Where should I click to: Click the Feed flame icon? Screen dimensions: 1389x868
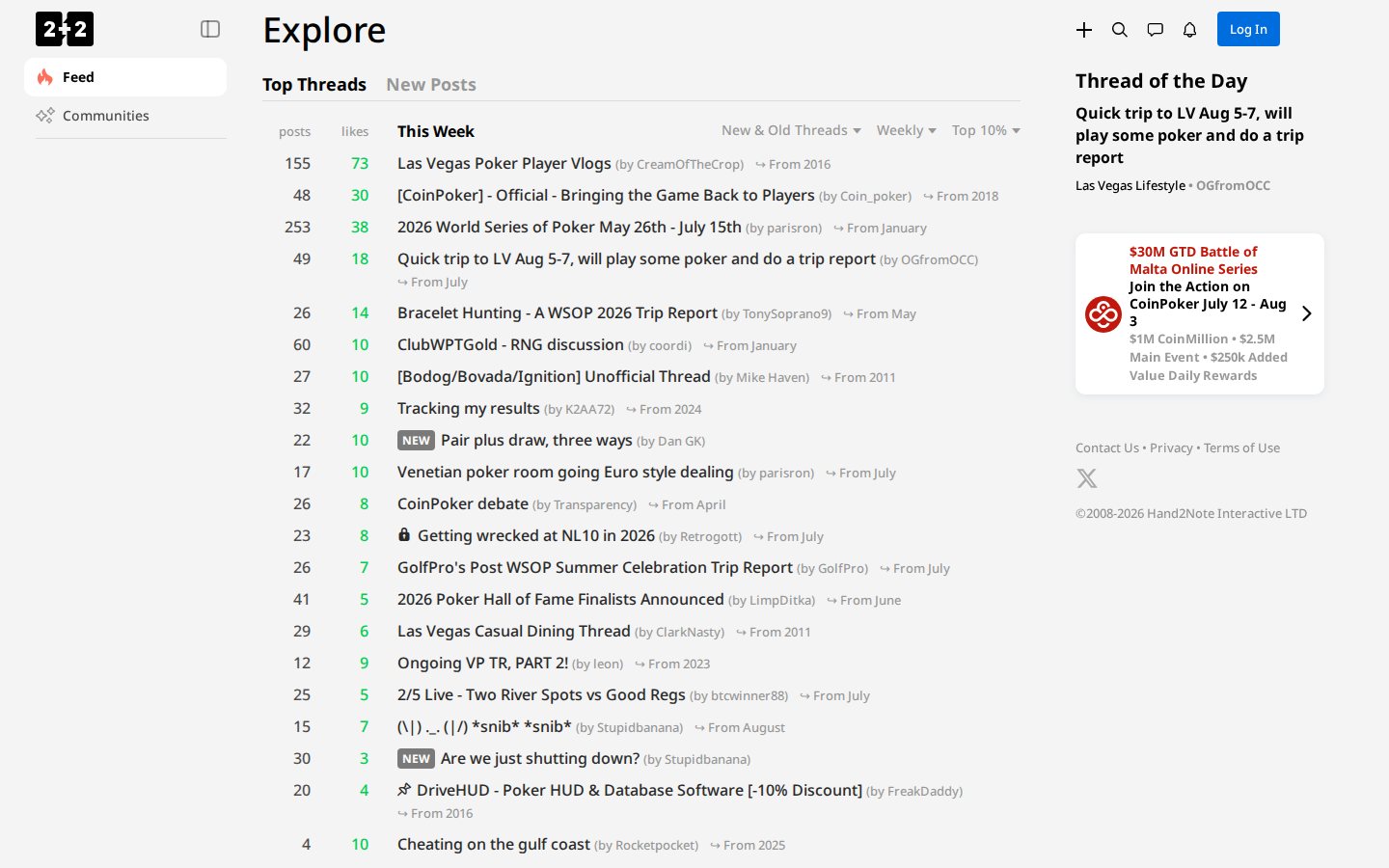tap(45, 77)
